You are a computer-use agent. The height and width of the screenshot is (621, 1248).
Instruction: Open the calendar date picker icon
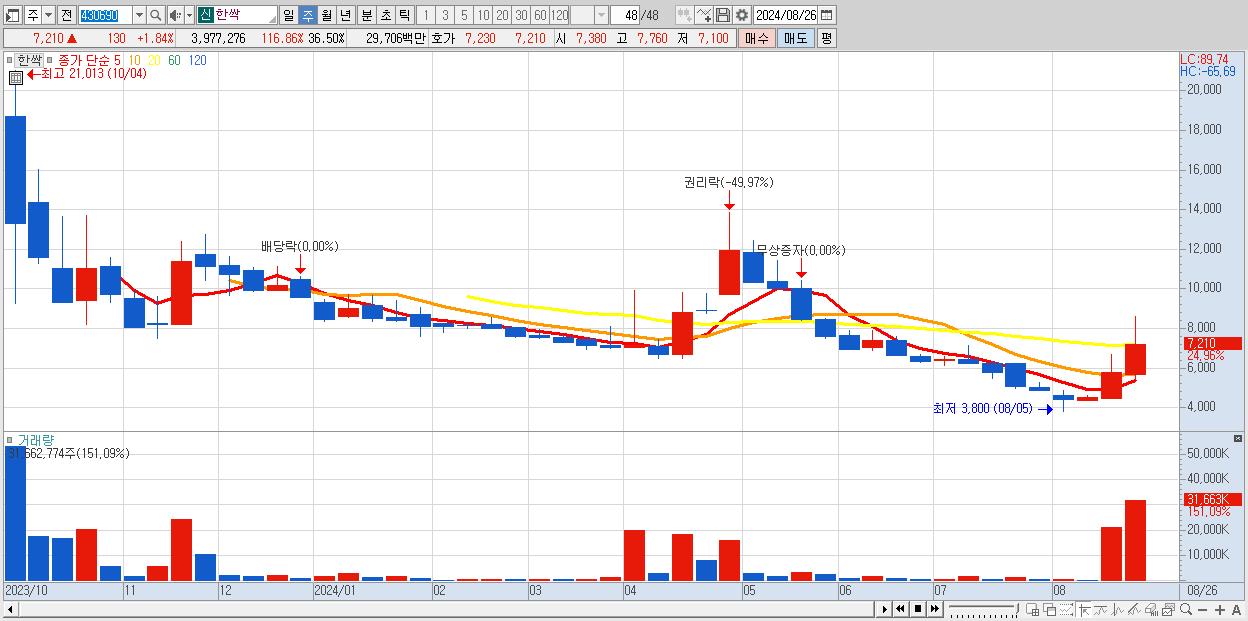coord(827,15)
